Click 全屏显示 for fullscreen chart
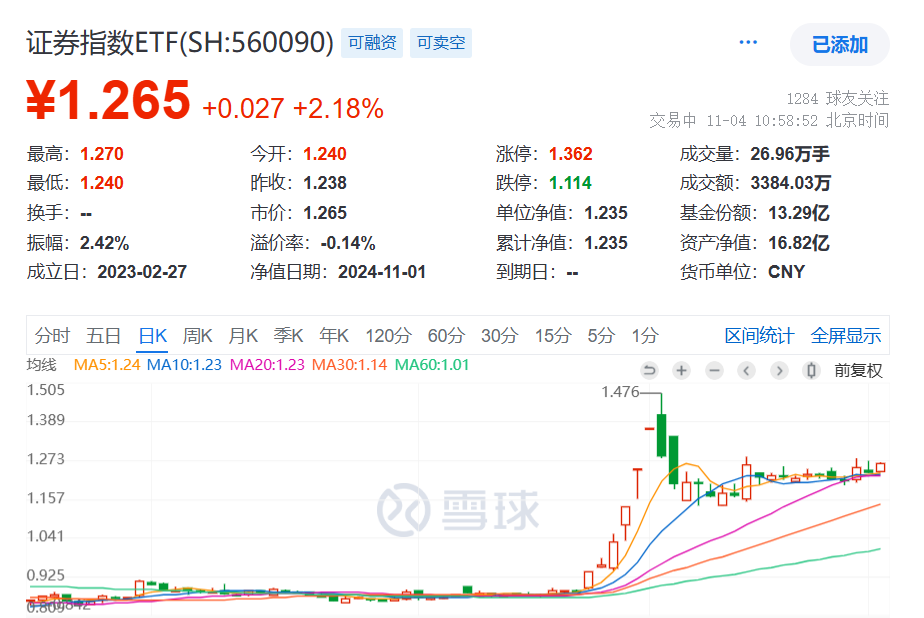924x618 pixels. [845, 336]
